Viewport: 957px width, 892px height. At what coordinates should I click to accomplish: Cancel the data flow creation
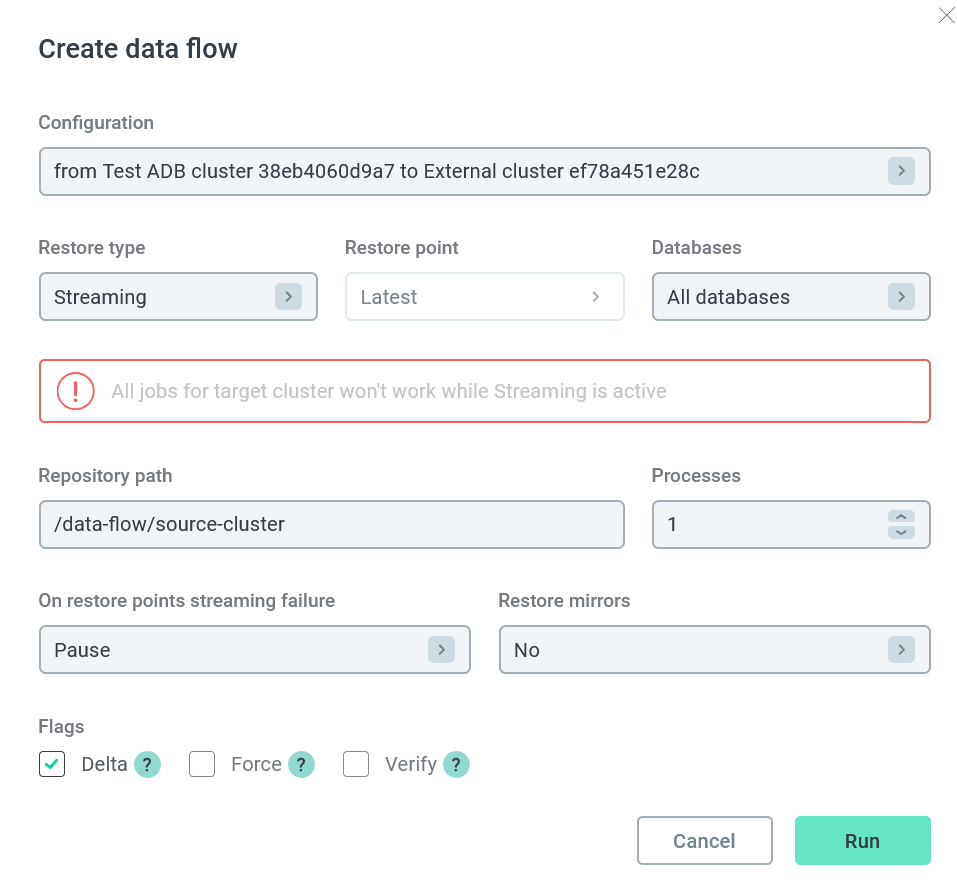[705, 840]
